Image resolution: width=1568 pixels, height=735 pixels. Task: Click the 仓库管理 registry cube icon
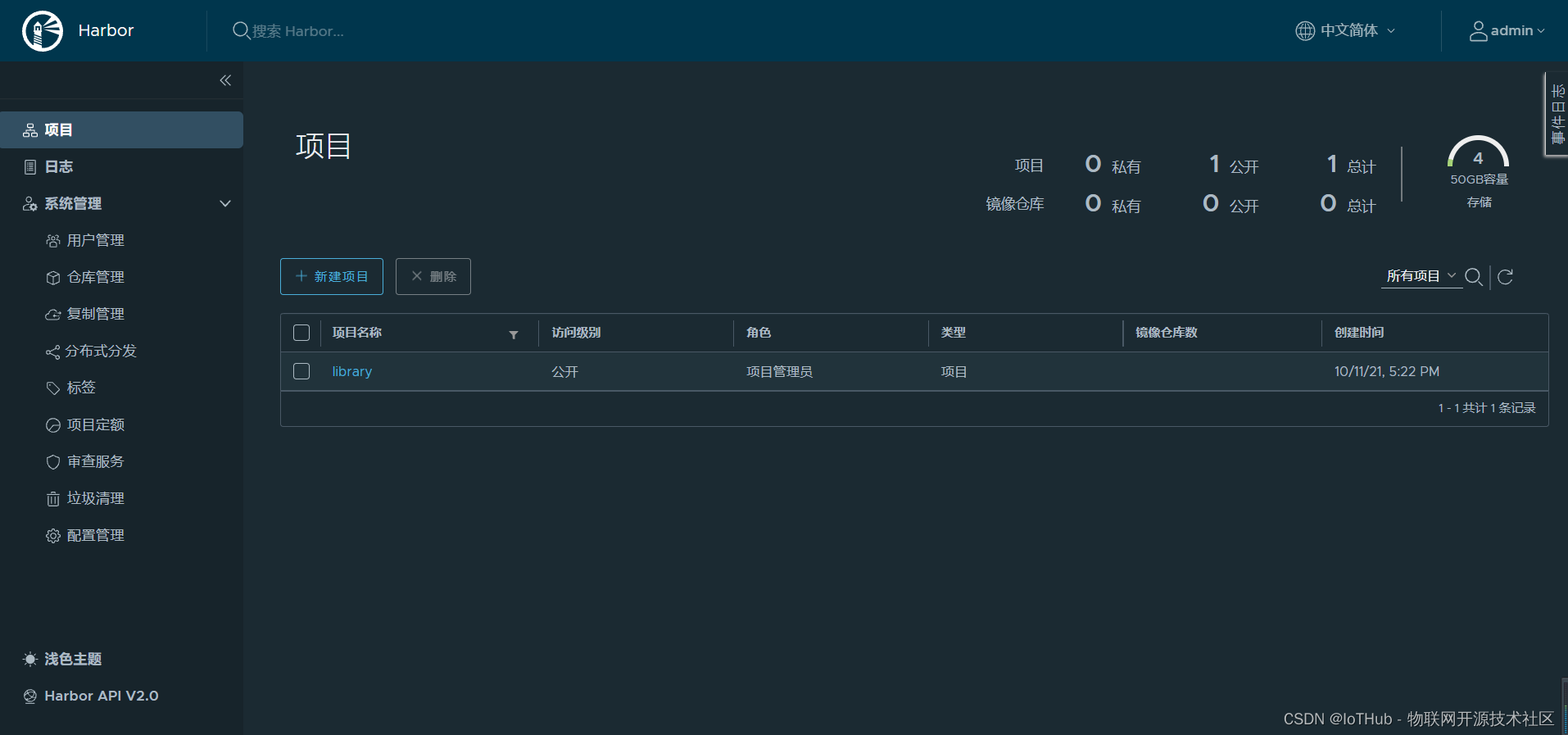[x=53, y=278]
